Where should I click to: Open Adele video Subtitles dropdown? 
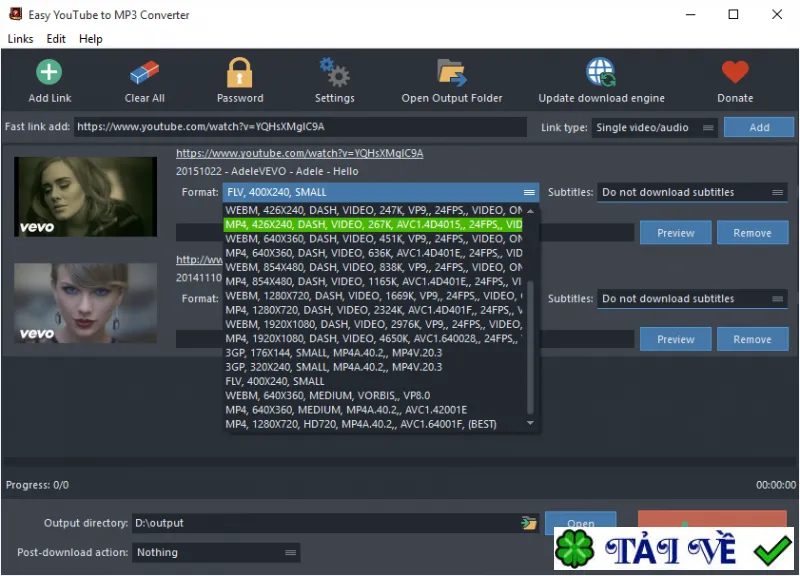pyautogui.click(x=692, y=192)
